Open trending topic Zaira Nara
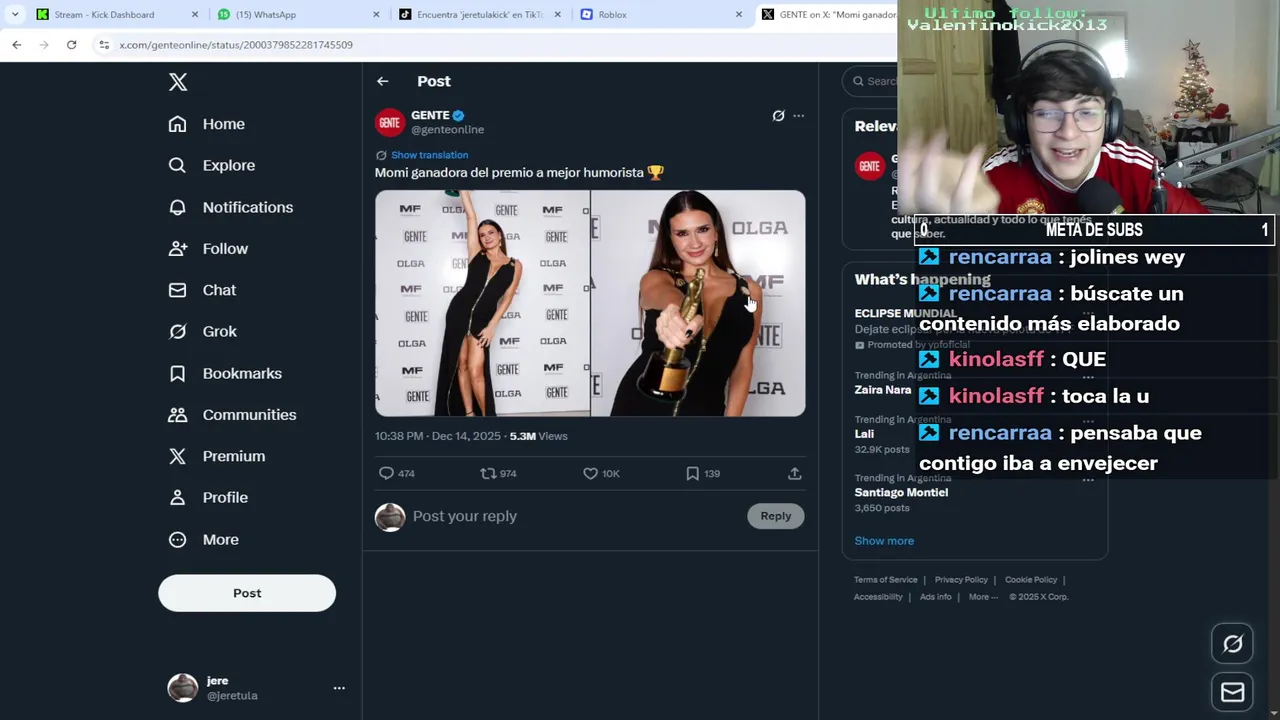The width and height of the screenshot is (1280, 720). pyautogui.click(x=883, y=390)
